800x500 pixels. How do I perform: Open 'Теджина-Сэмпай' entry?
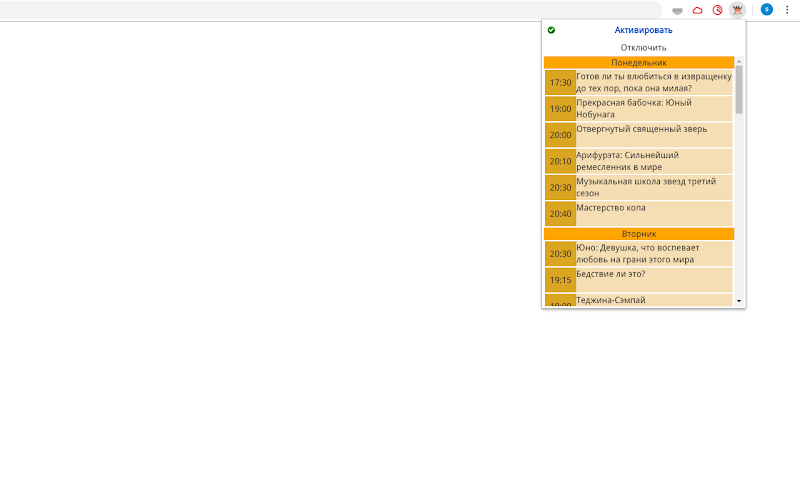pyautogui.click(x=654, y=301)
